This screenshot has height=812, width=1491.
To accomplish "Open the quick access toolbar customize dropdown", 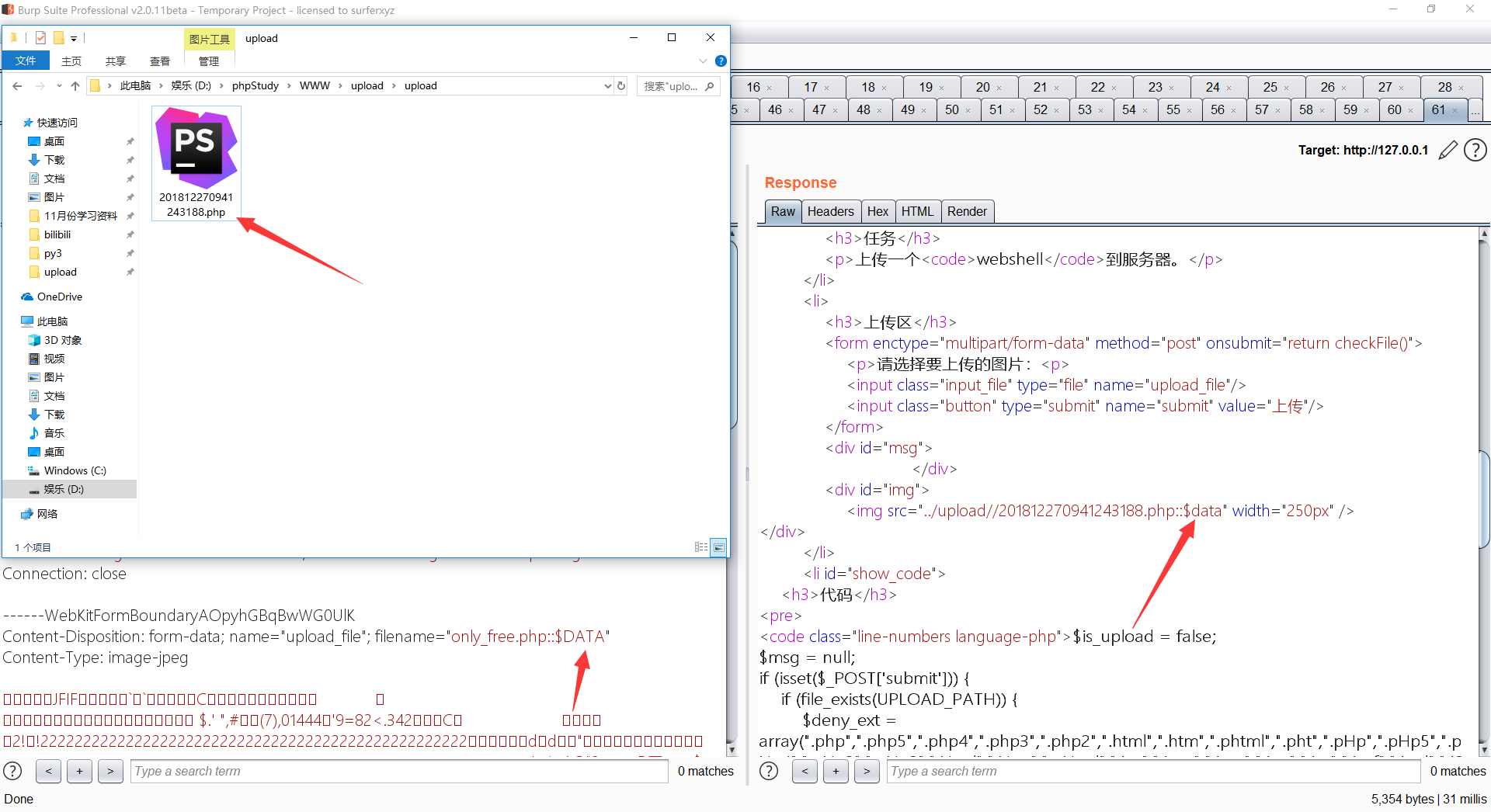I will (x=74, y=38).
